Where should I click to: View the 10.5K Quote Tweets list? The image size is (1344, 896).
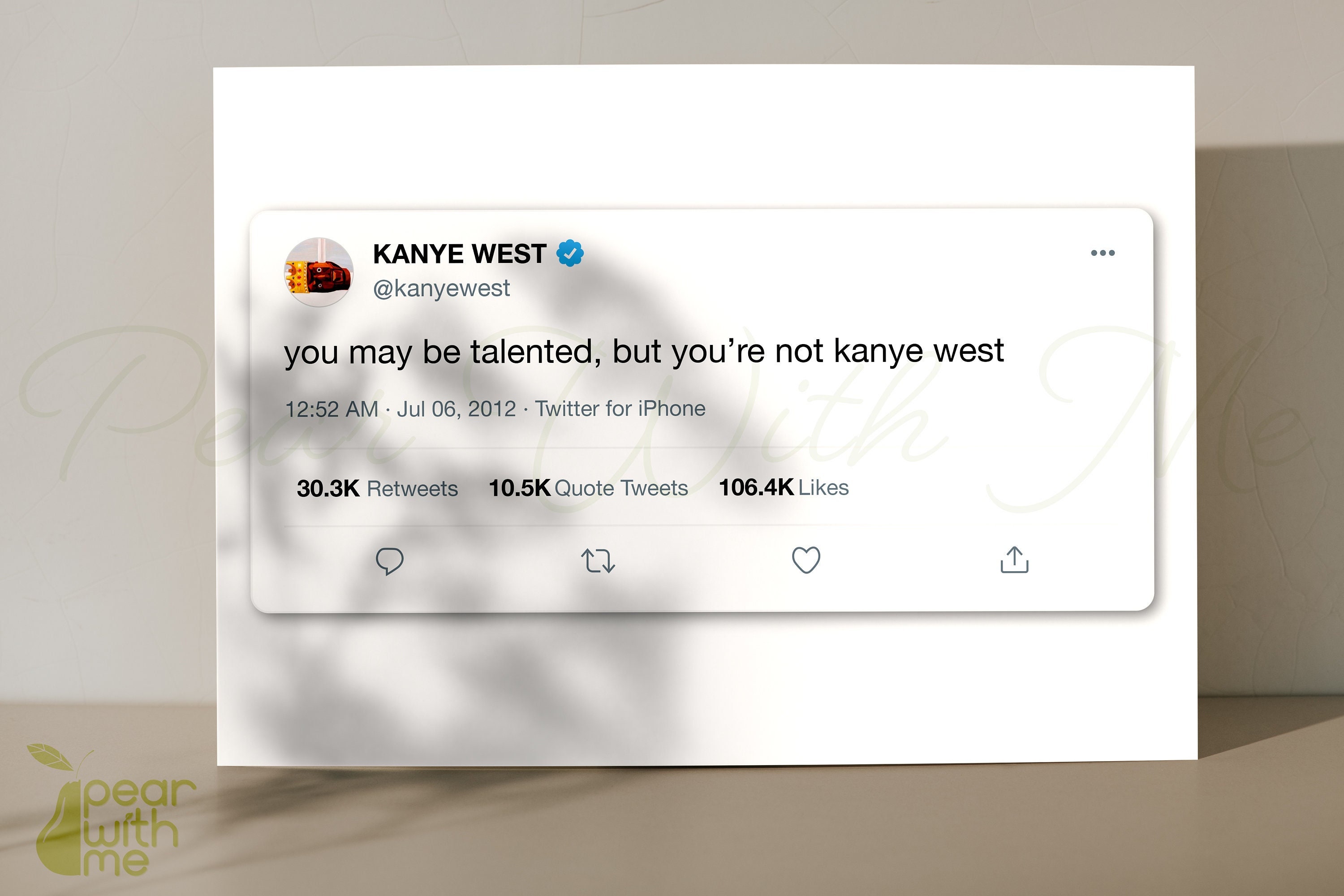pos(588,488)
